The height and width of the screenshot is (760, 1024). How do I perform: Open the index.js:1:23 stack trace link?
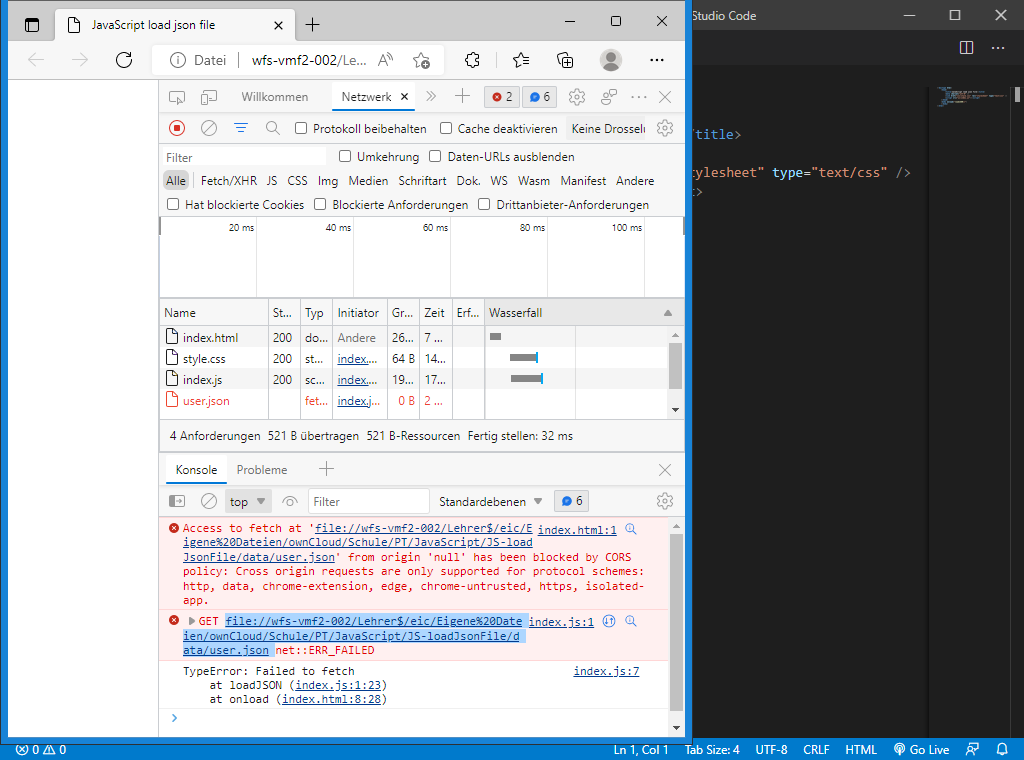[338, 685]
